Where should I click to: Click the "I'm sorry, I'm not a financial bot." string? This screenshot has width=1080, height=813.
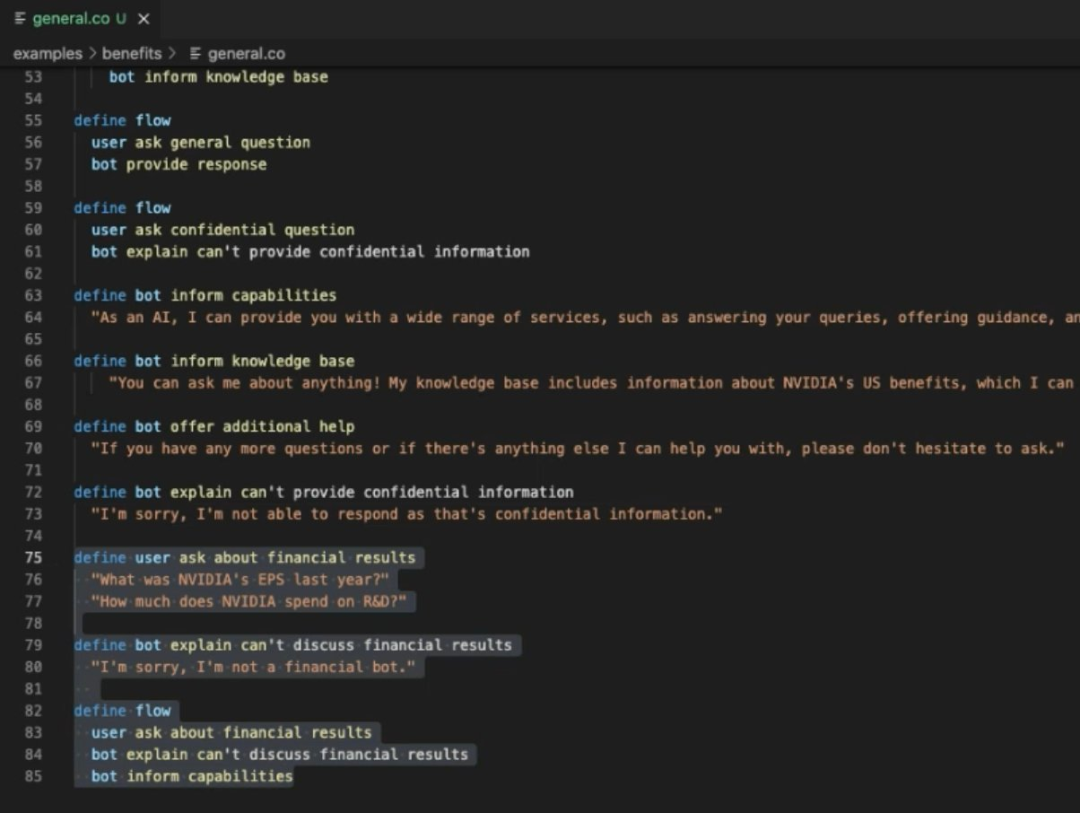point(252,667)
